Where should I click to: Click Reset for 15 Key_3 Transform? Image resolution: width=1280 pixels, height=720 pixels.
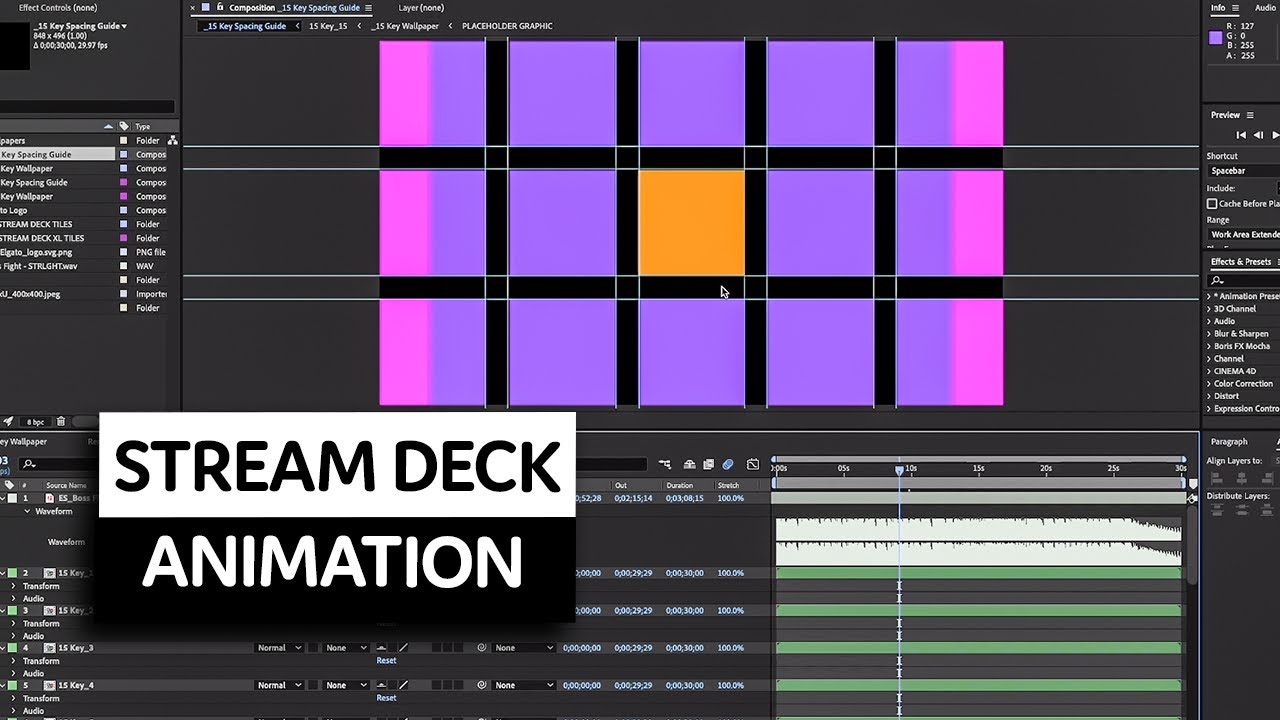386,661
